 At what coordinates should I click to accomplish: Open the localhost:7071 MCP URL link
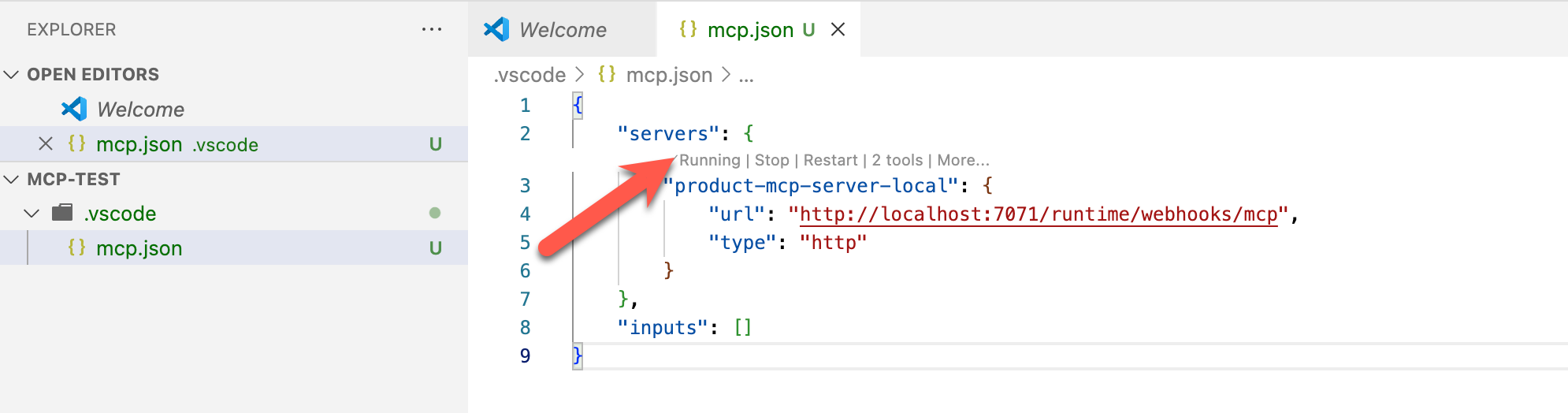tap(1038, 214)
